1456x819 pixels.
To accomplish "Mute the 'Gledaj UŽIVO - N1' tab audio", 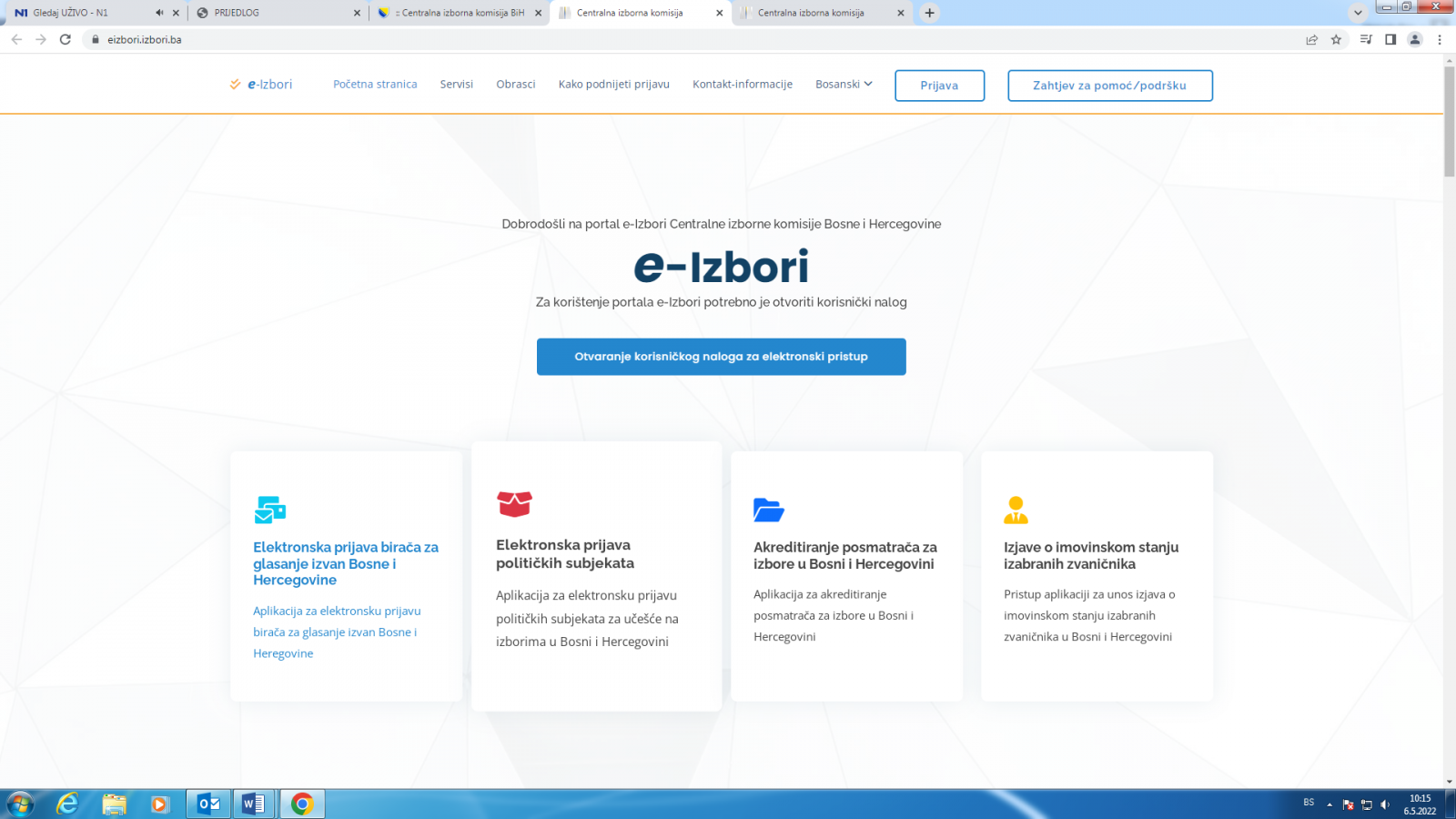I will coord(159,13).
